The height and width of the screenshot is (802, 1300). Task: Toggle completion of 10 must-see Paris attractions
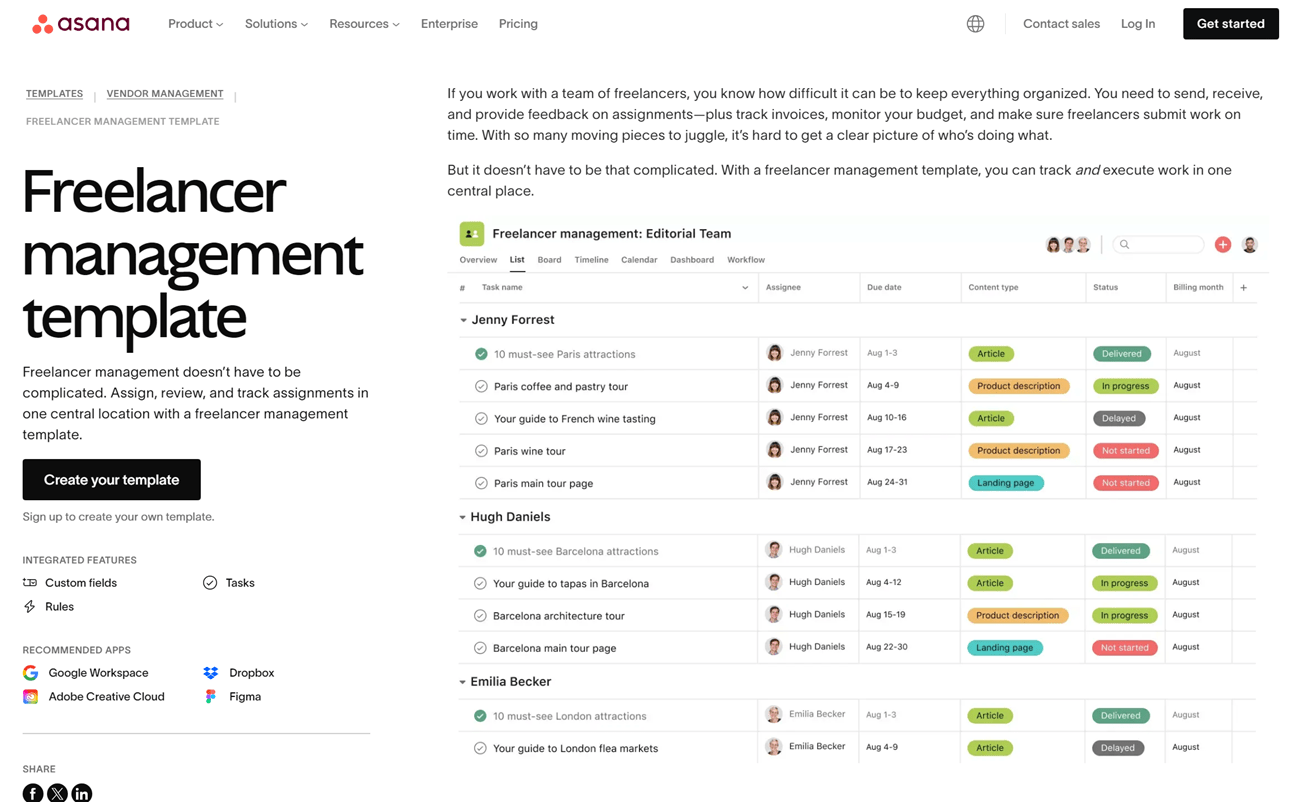coord(481,354)
